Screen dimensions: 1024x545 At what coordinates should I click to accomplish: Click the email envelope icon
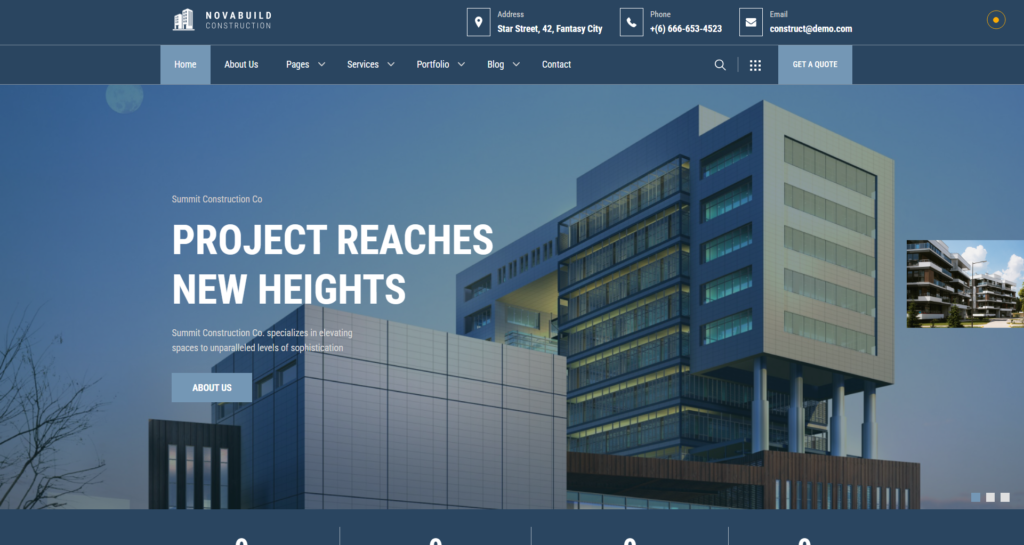pyautogui.click(x=751, y=22)
